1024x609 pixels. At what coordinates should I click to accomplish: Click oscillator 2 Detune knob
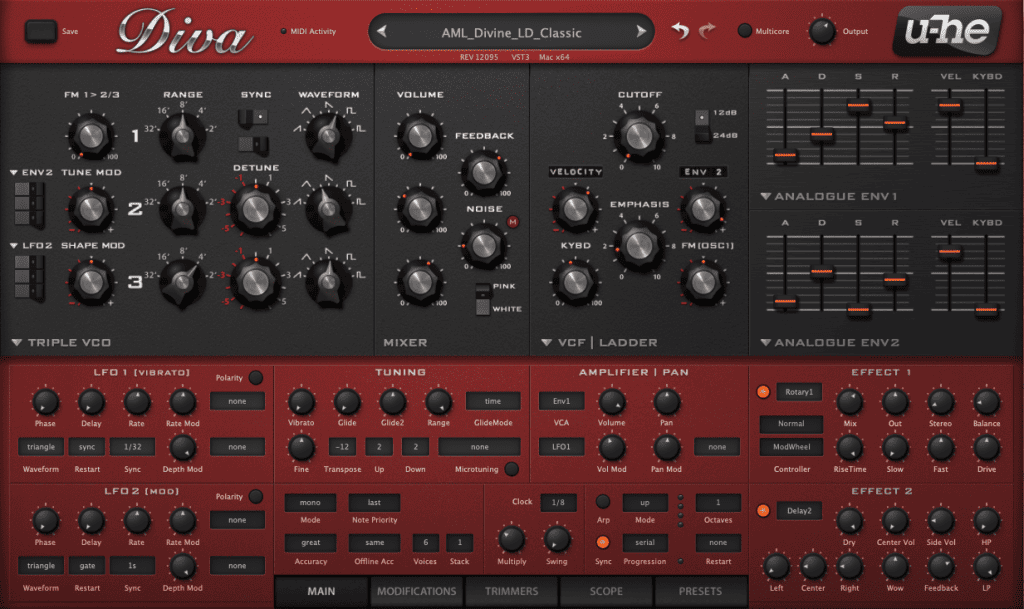coord(255,209)
